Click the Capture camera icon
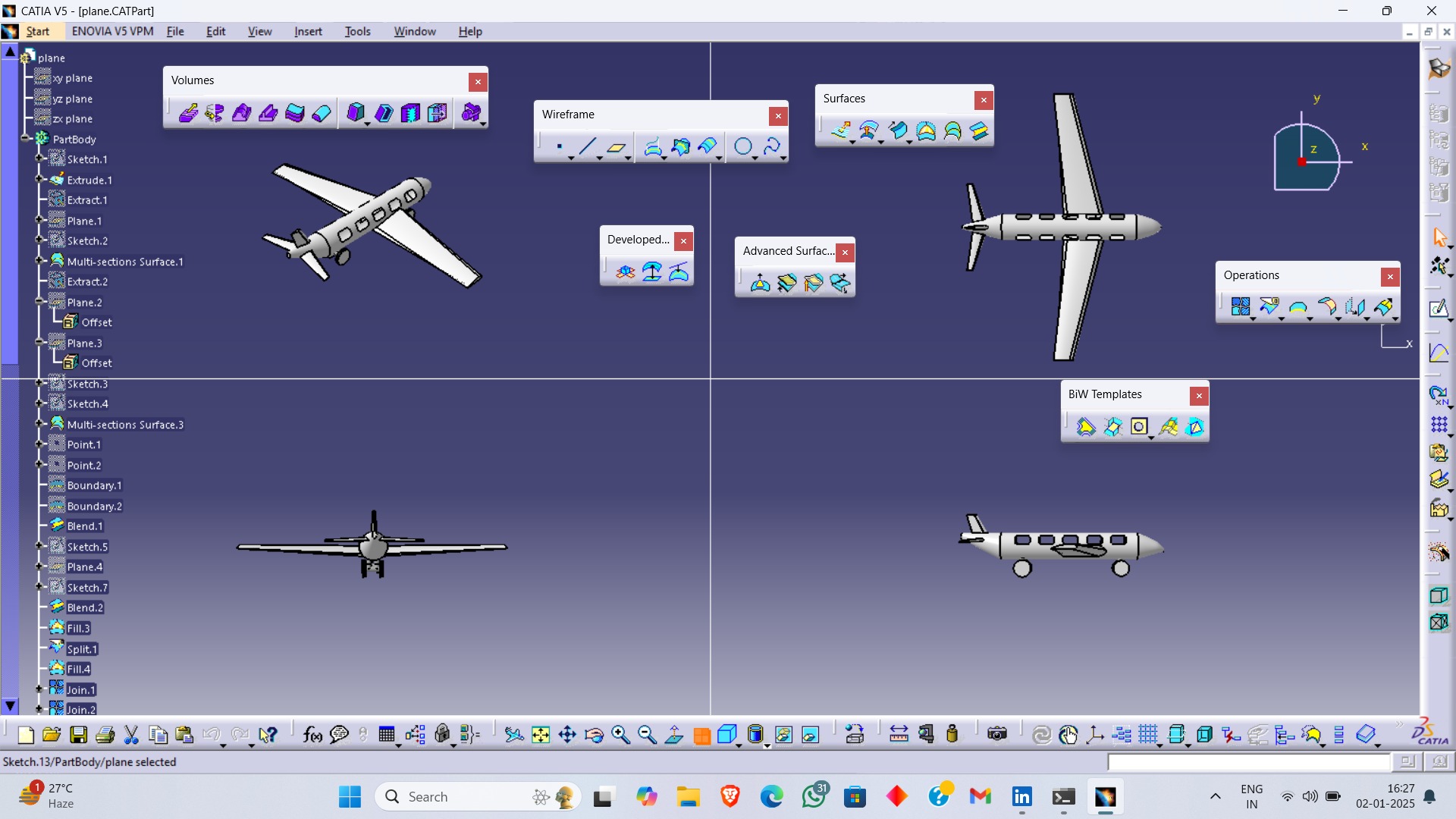Screen dimensions: 1456x819 [997, 734]
